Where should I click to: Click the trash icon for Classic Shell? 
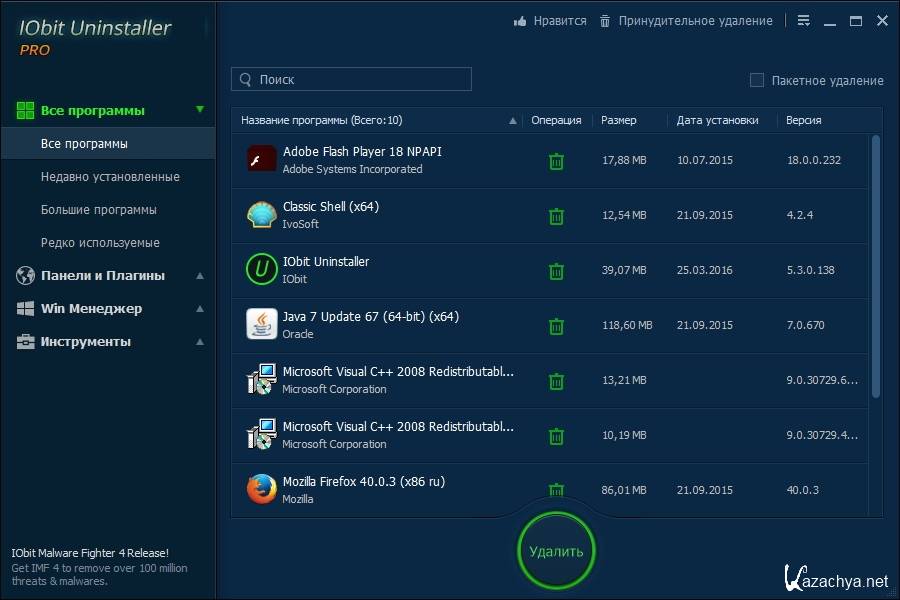click(556, 216)
